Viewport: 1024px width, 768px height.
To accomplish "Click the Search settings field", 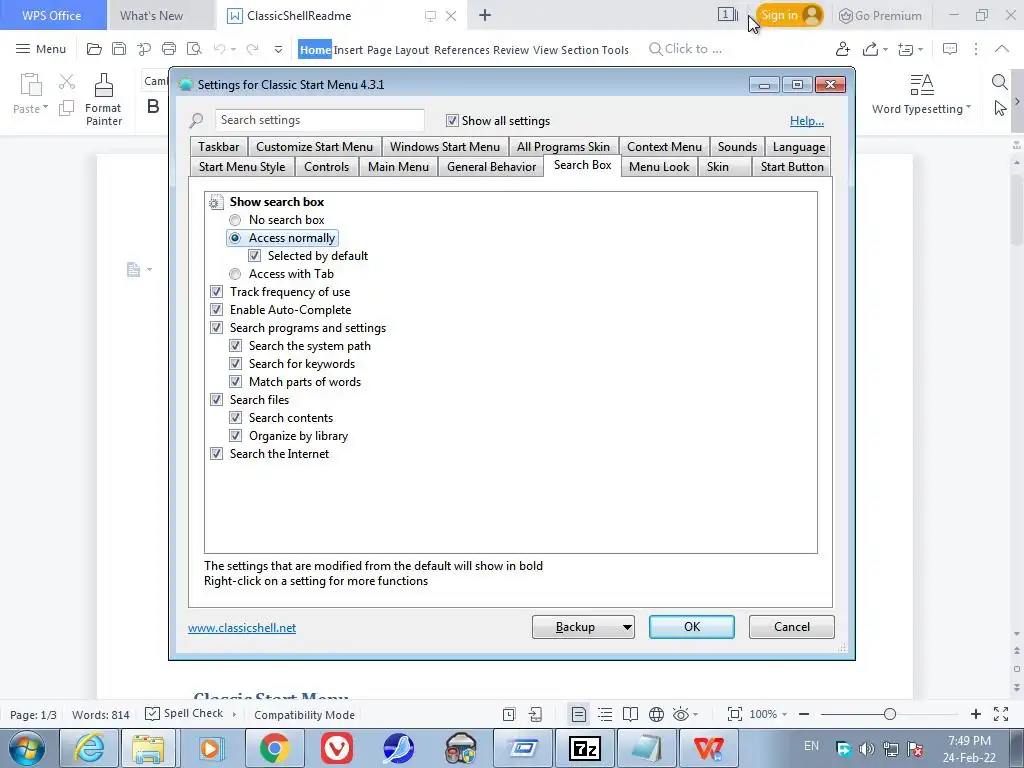I will point(319,120).
